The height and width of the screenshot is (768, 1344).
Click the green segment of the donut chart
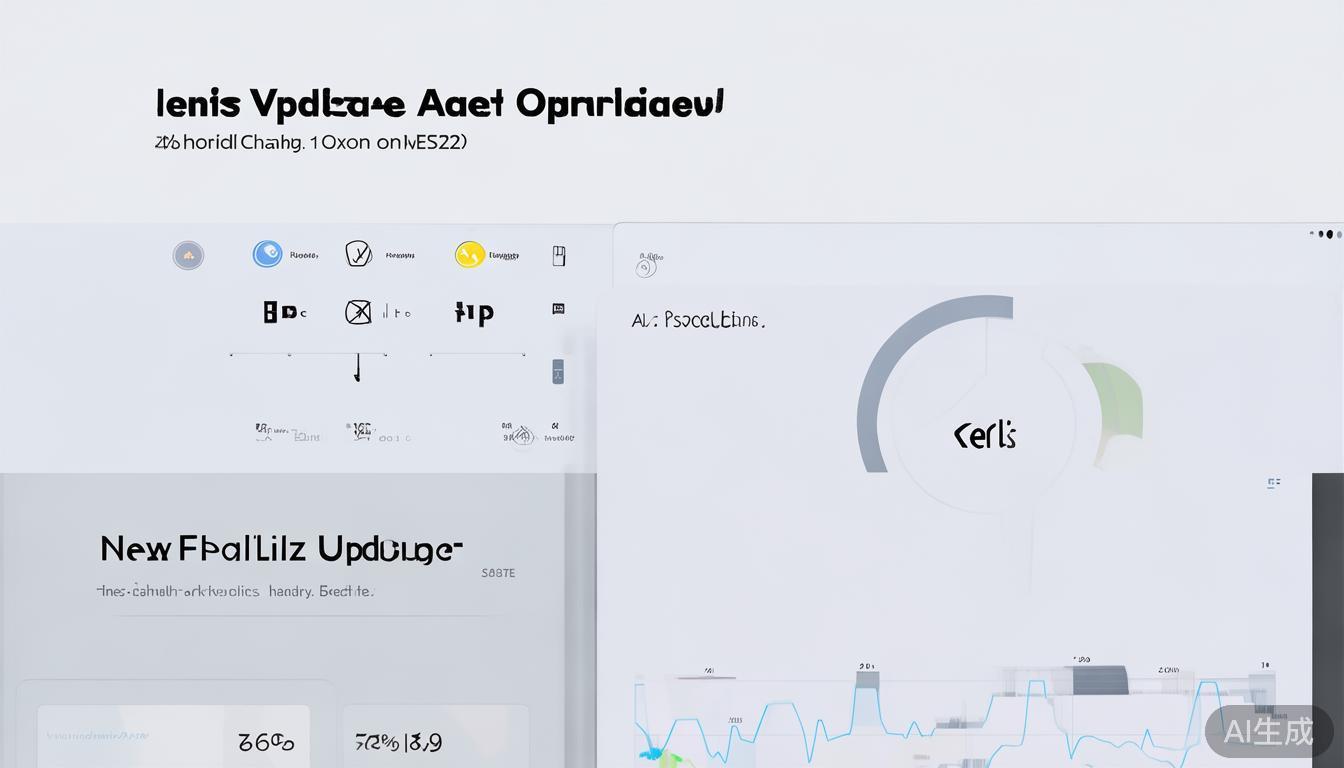click(x=1122, y=411)
